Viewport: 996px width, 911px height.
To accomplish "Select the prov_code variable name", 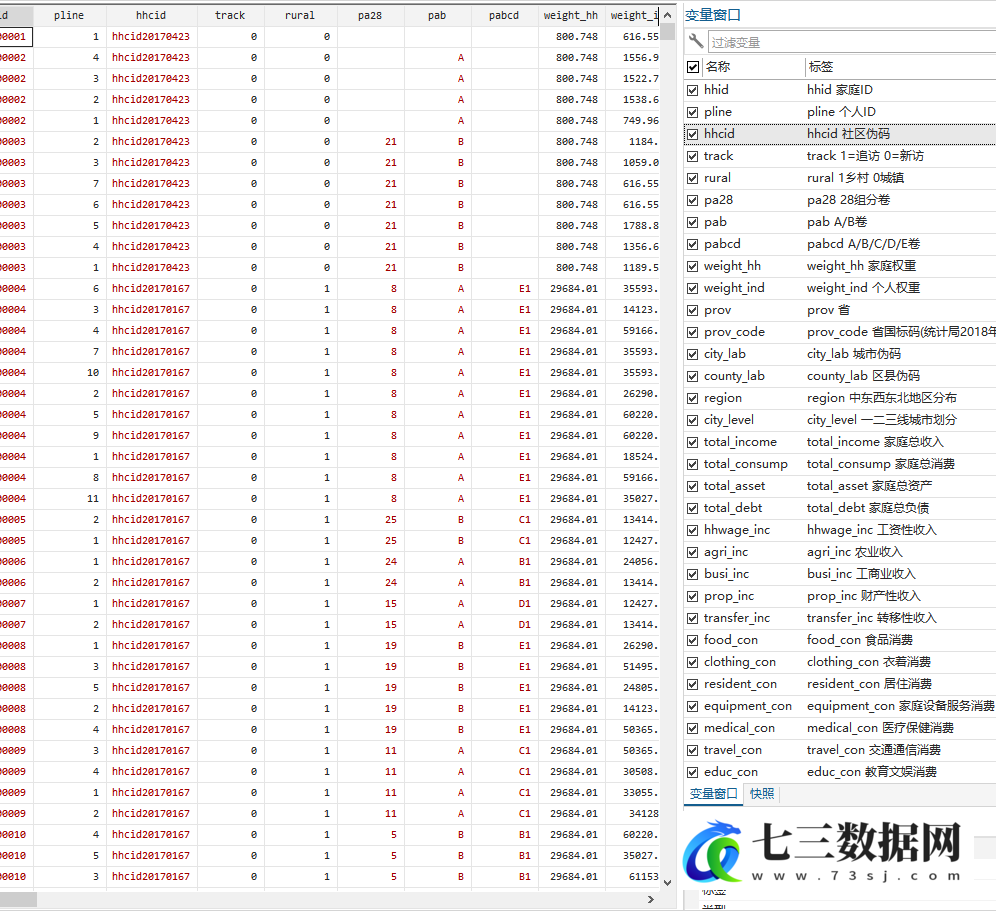I will tap(734, 332).
